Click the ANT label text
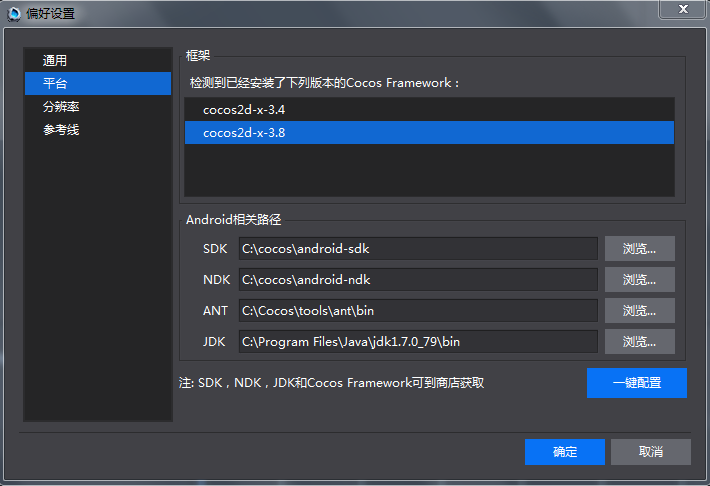The image size is (710, 486). pyautogui.click(x=215, y=311)
